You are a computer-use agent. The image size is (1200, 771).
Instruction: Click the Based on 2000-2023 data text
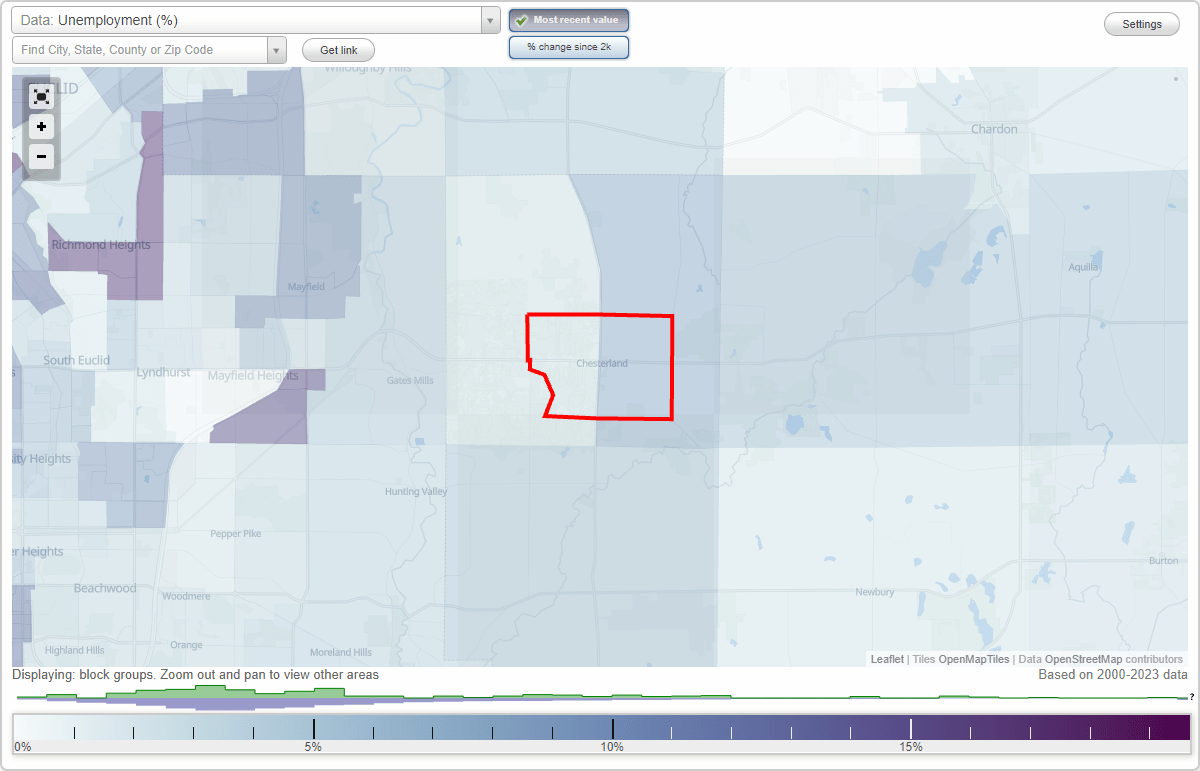(1113, 675)
